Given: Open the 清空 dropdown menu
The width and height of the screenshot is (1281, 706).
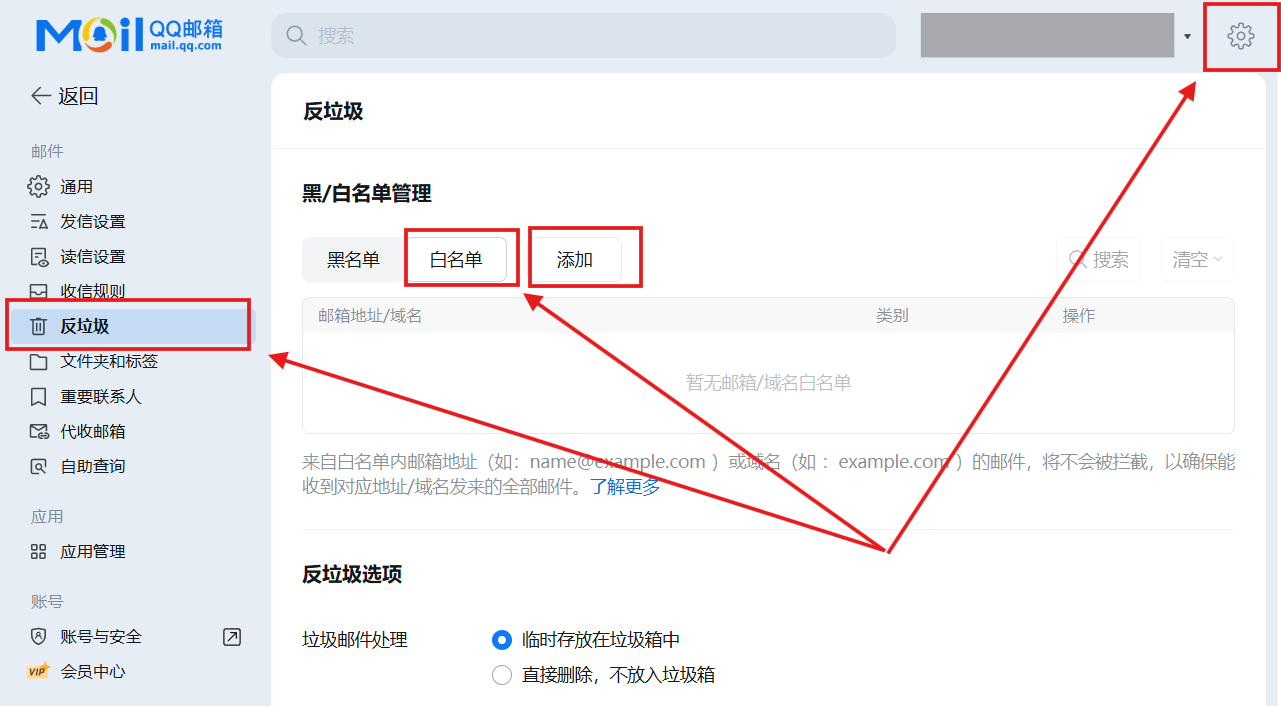Looking at the screenshot, I should coord(1197,260).
